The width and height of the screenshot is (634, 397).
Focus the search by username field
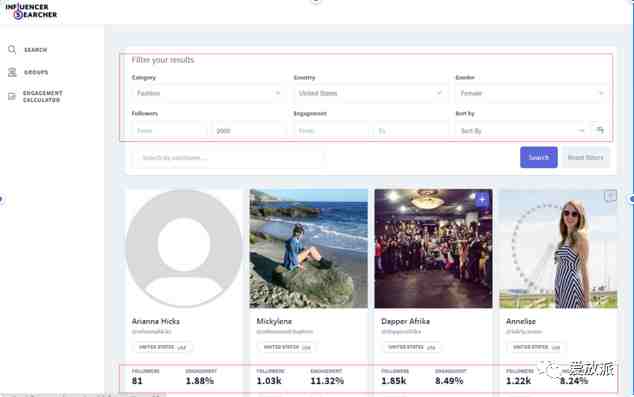point(228,158)
